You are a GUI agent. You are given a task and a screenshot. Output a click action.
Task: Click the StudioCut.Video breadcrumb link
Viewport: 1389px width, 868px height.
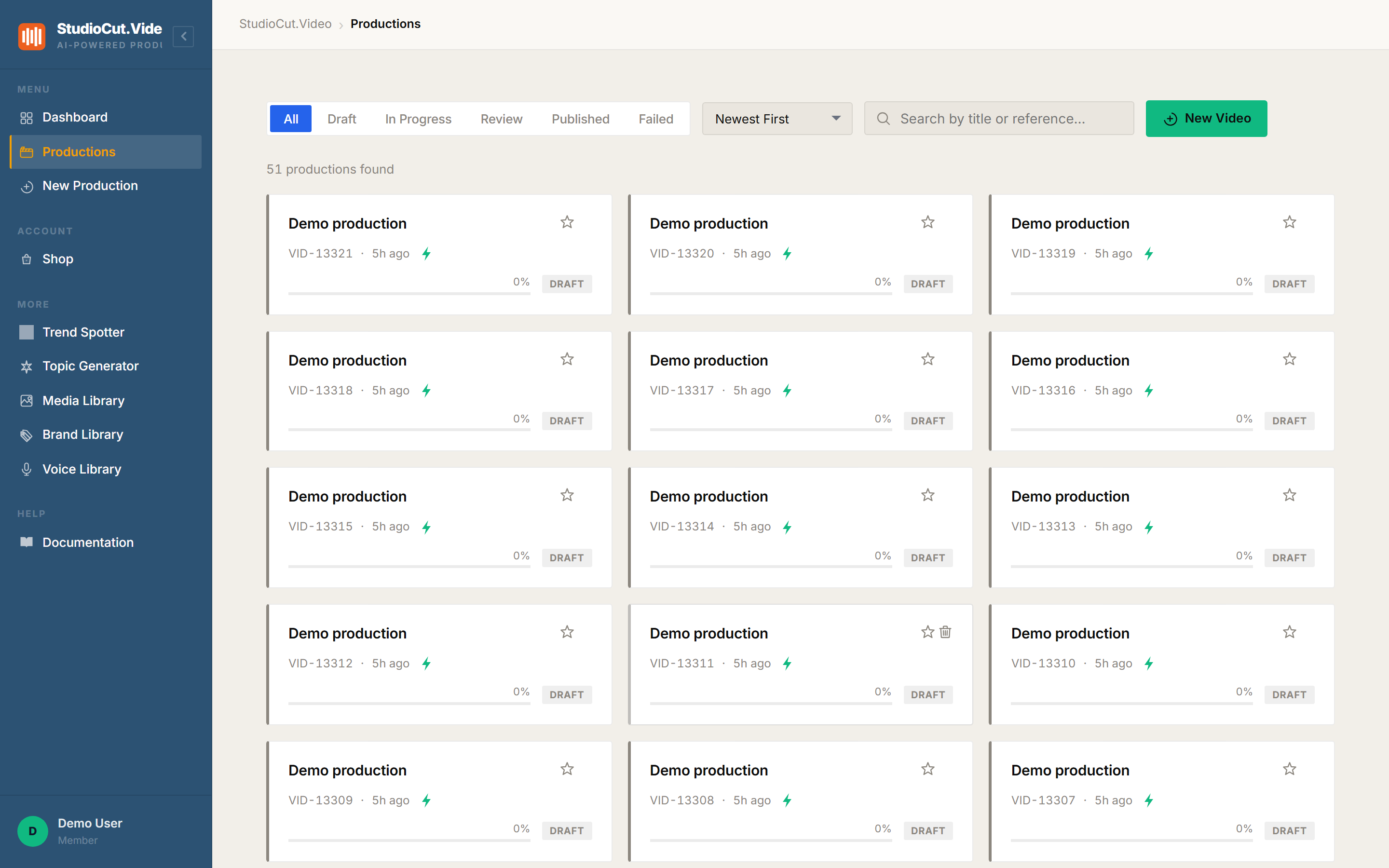(x=285, y=24)
